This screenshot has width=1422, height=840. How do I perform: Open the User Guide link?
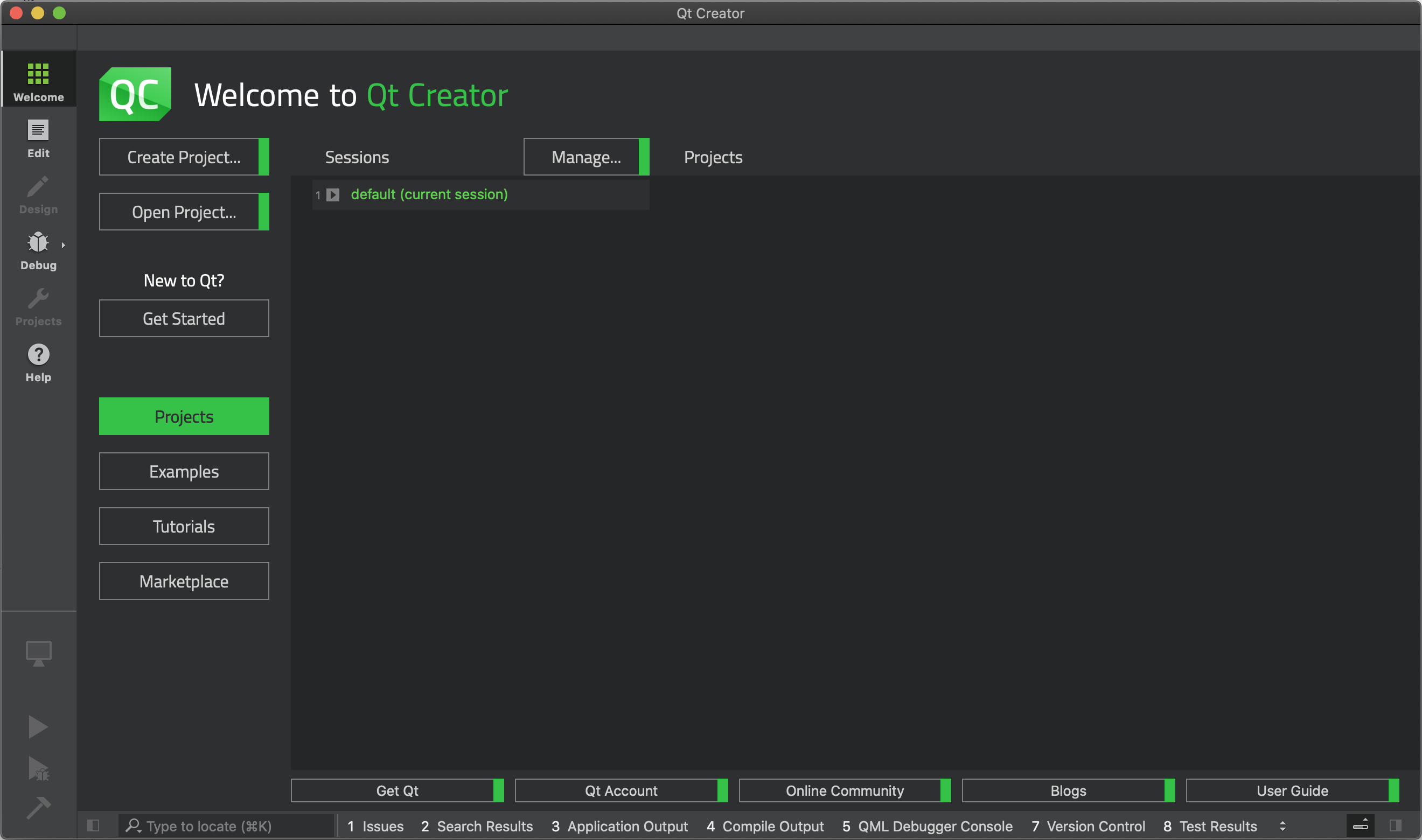[1293, 790]
